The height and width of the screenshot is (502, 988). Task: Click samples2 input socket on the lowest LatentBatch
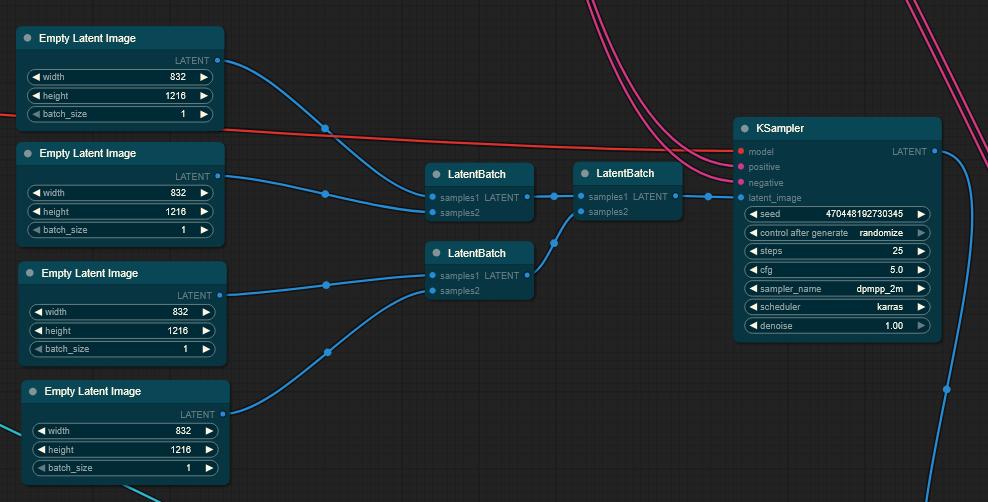(432, 290)
